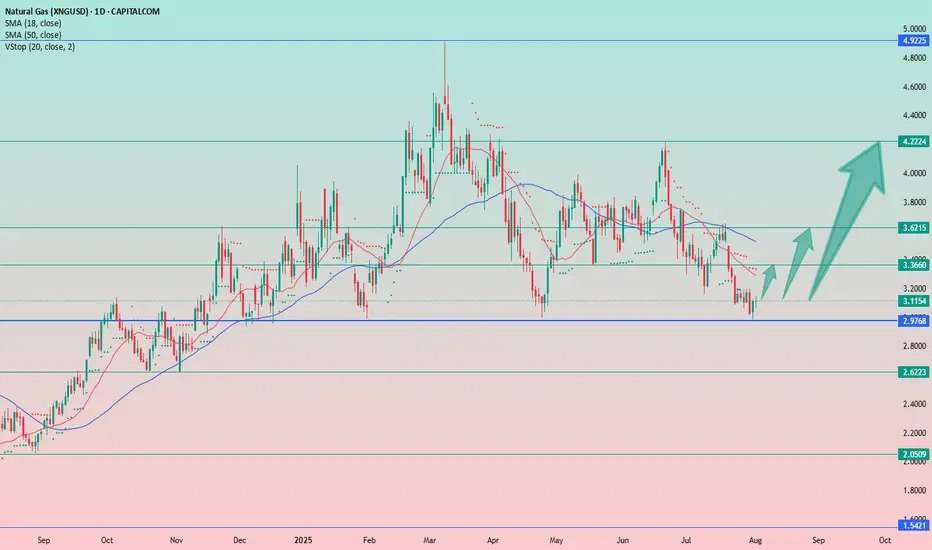Click the 2.6223 price level label
This screenshot has width=932, height=550.
pos(914,372)
